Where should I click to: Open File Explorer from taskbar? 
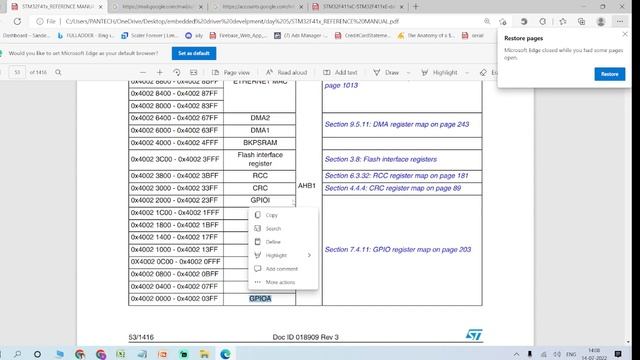pyautogui.click(x=204, y=354)
